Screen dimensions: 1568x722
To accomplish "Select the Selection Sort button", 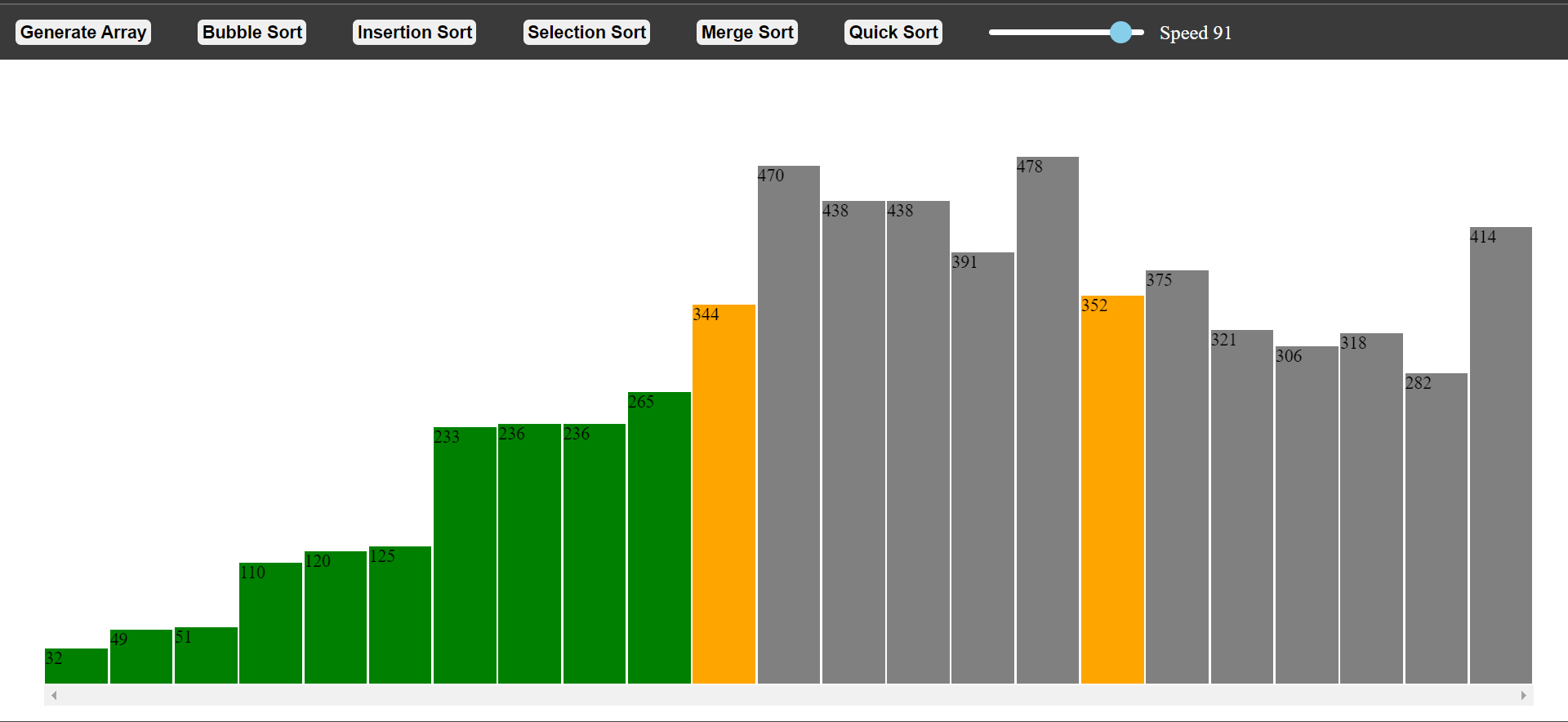I will pos(586,33).
